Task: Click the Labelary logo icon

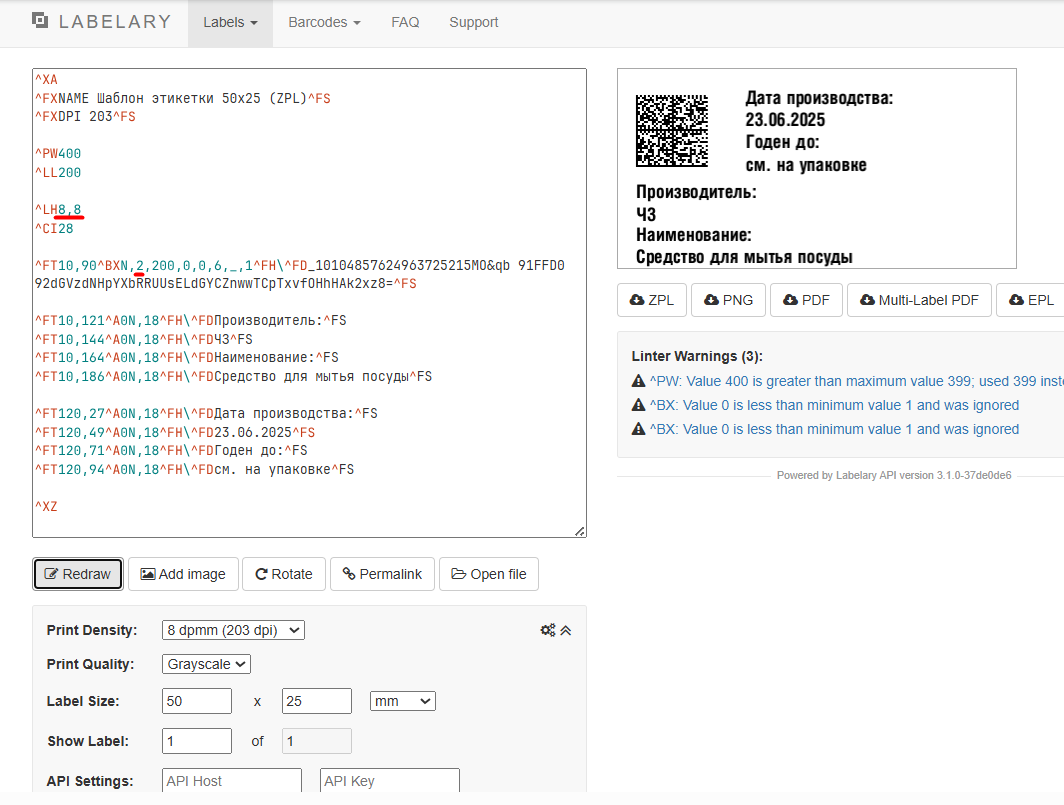Action: pos(40,21)
